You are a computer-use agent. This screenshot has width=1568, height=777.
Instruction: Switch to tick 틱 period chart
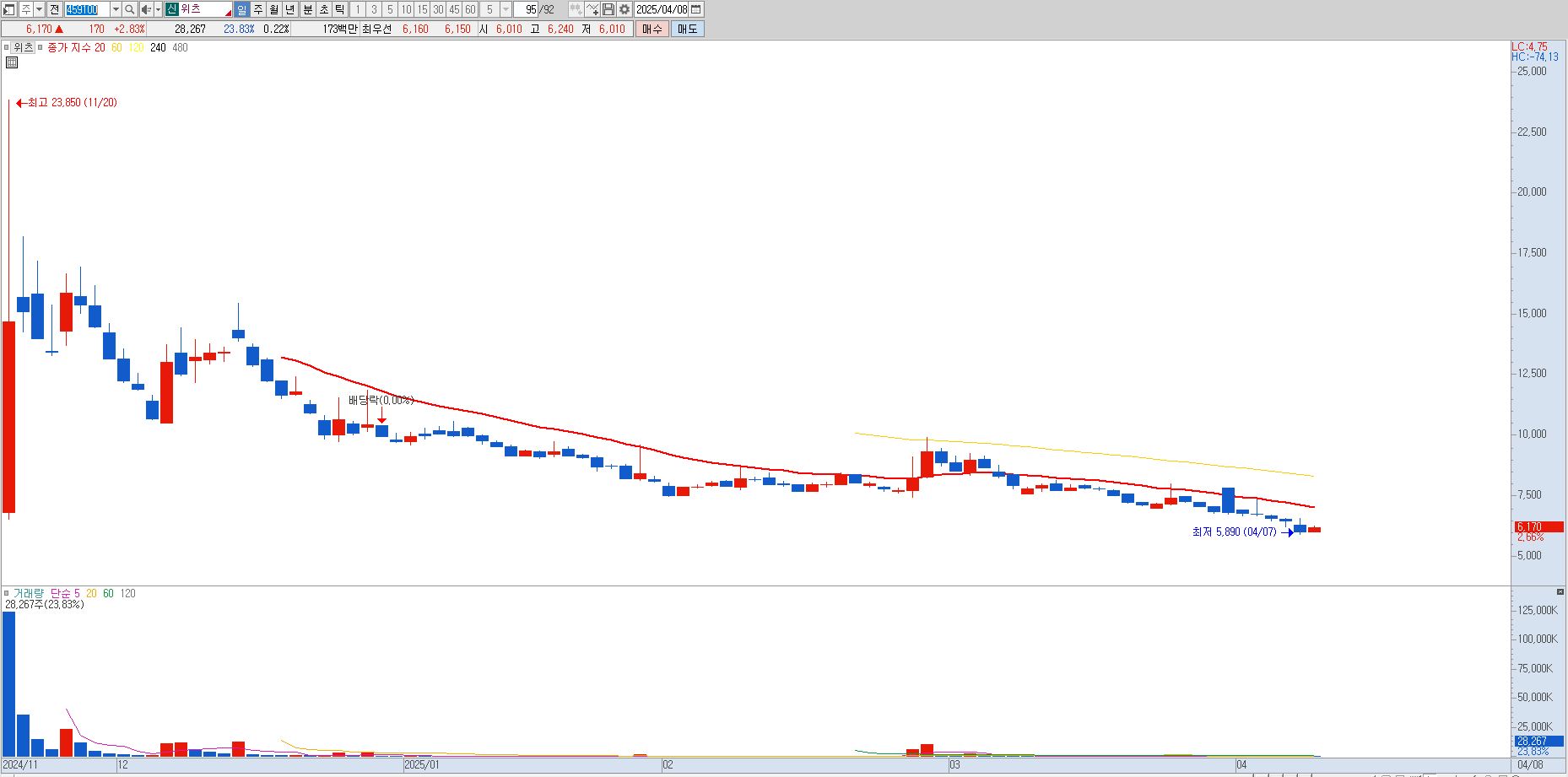(339, 9)
